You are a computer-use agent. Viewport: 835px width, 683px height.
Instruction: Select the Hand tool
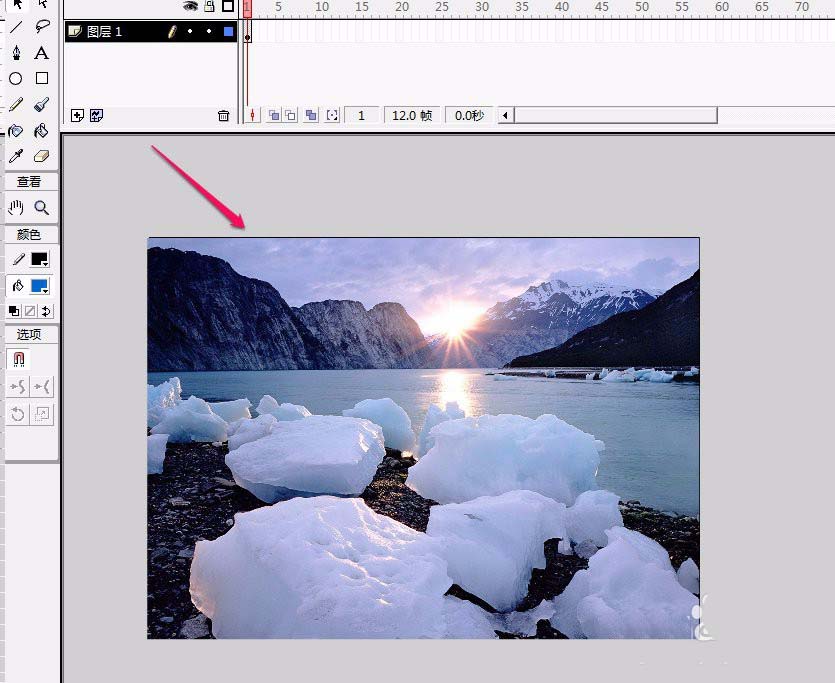(16, 207)
